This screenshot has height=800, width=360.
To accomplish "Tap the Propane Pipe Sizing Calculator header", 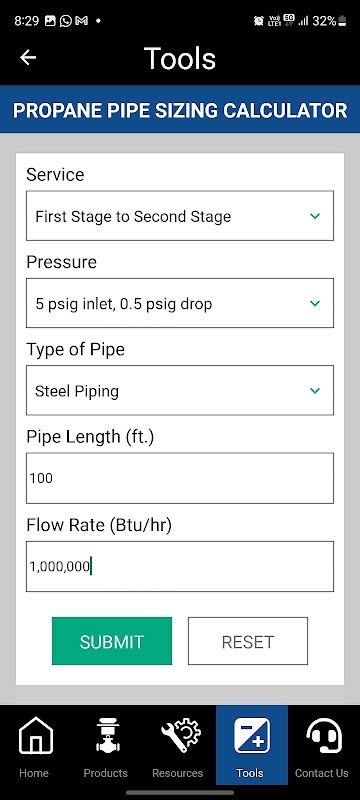I will point(180,110).
